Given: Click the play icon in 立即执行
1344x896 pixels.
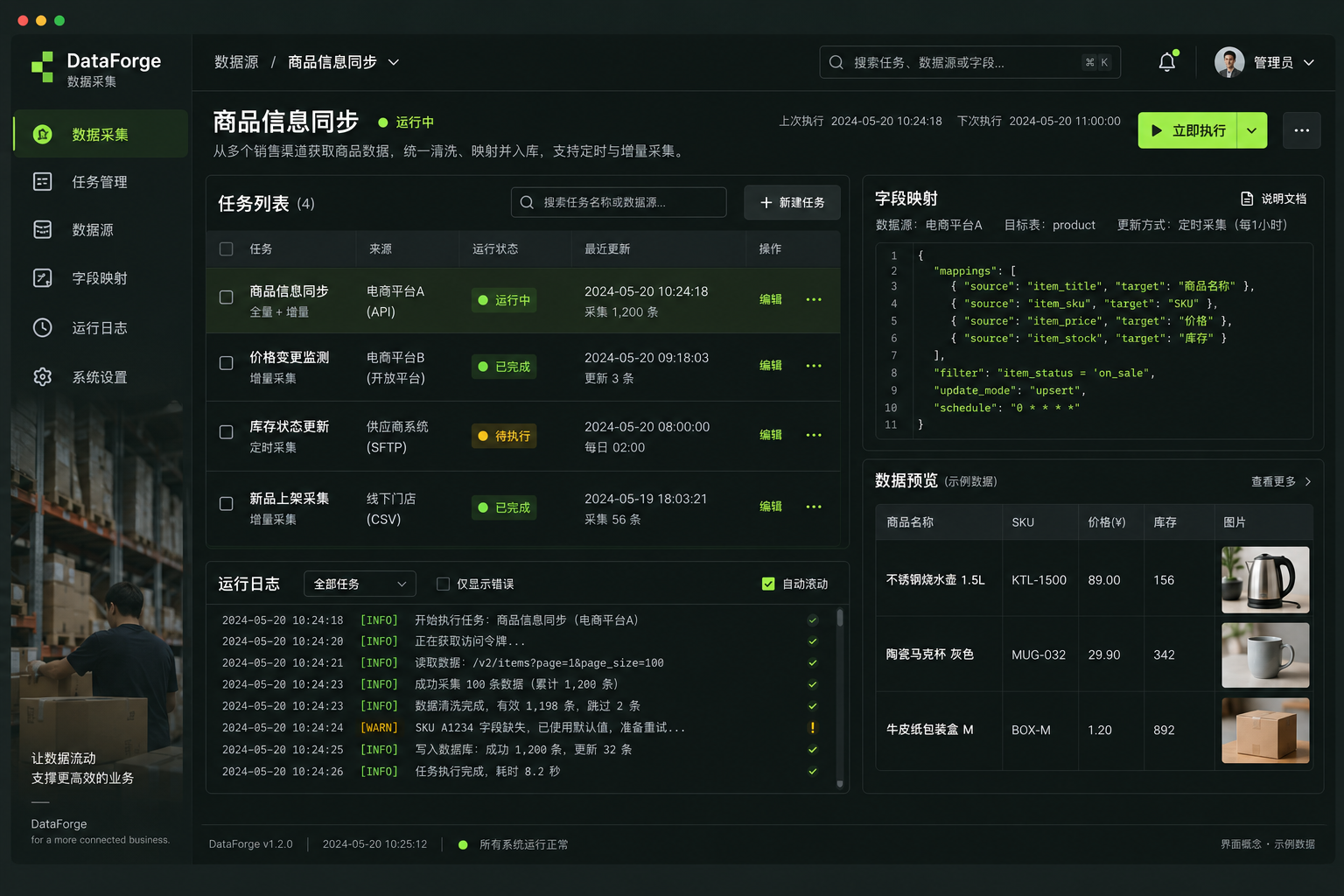Looking at the screenshot, I should click(1157, 130).
